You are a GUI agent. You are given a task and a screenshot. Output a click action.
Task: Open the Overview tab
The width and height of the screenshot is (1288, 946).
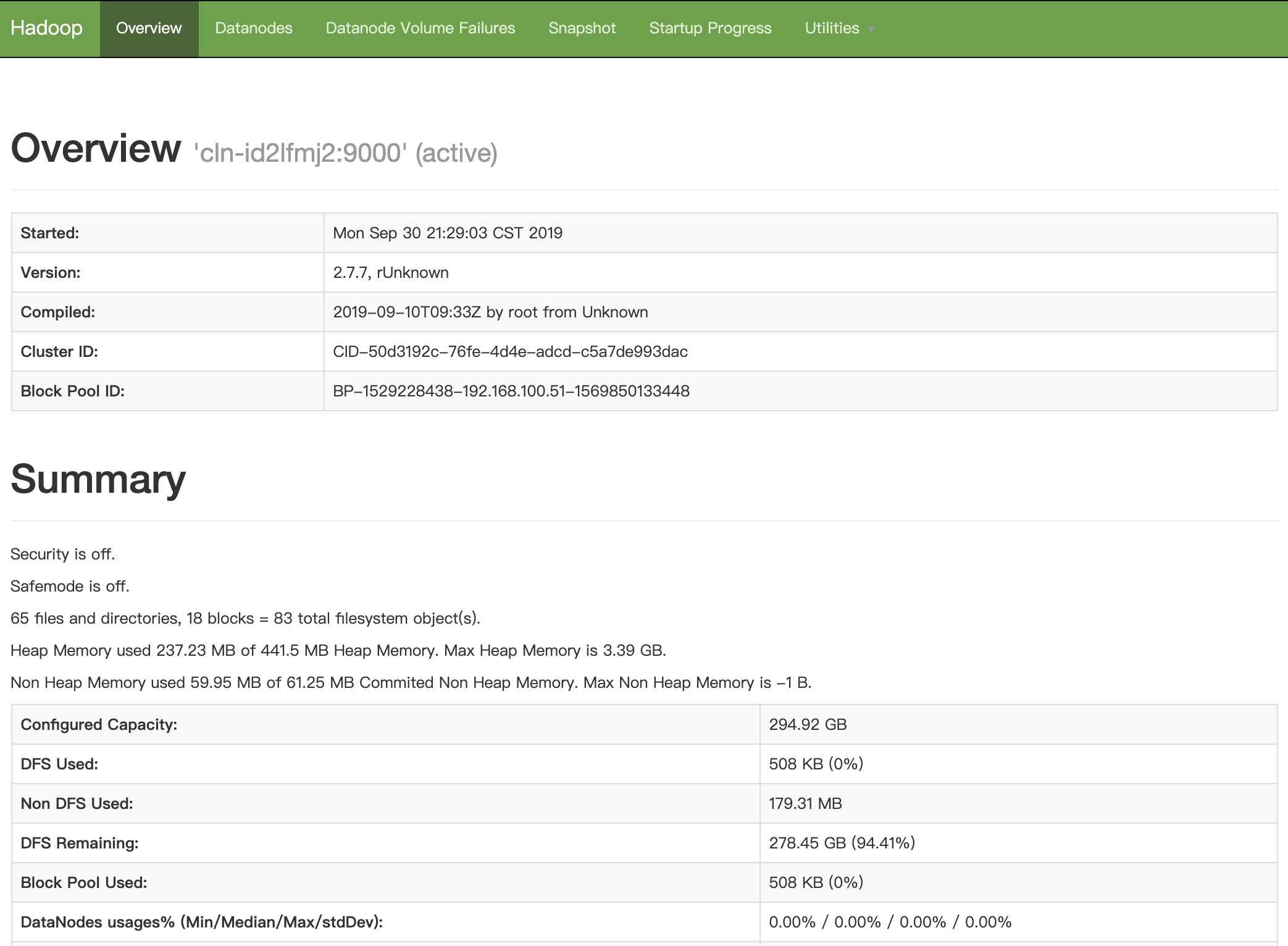pos(149,28)
